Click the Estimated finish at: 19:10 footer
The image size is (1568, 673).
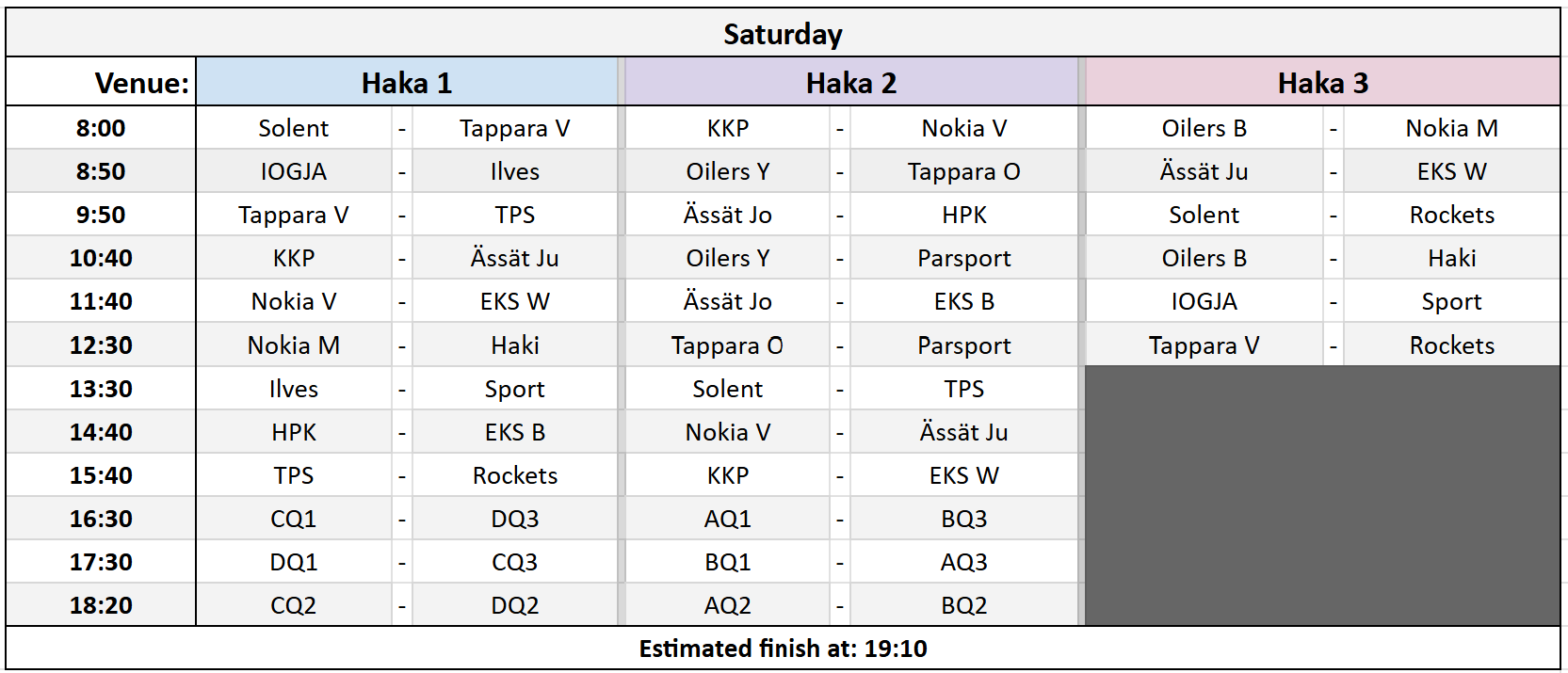point(783,649)
